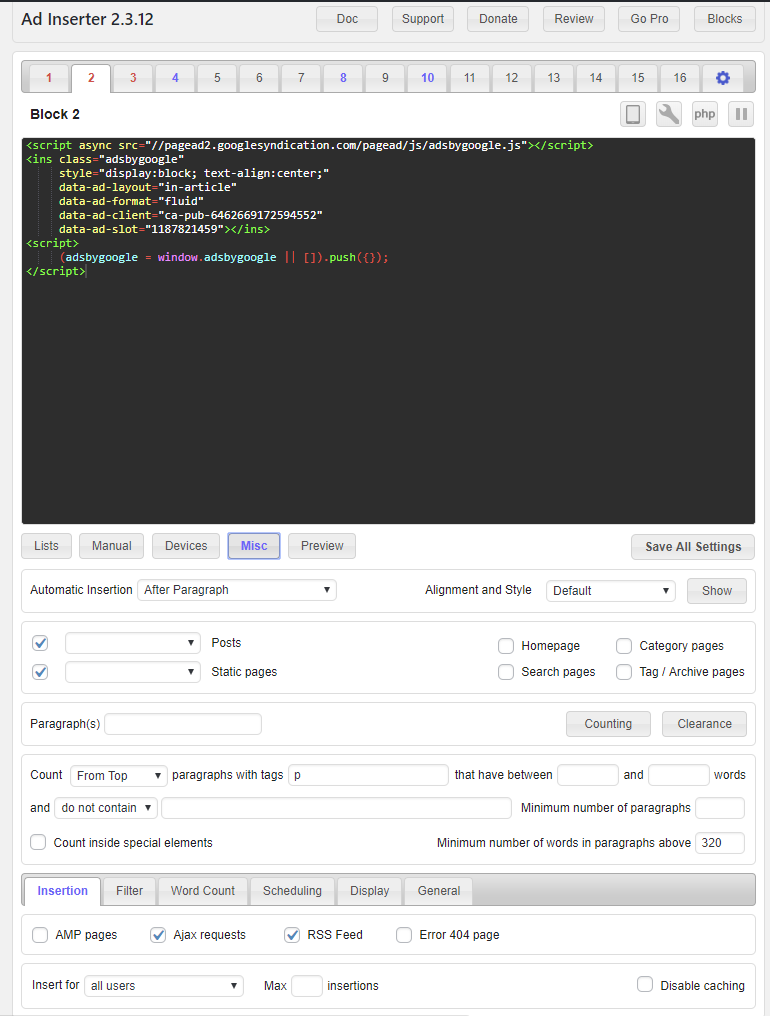This screenshot has height=1016, width=770.
Task: Enable the Category pages checkbox
Action: [624, 646]
